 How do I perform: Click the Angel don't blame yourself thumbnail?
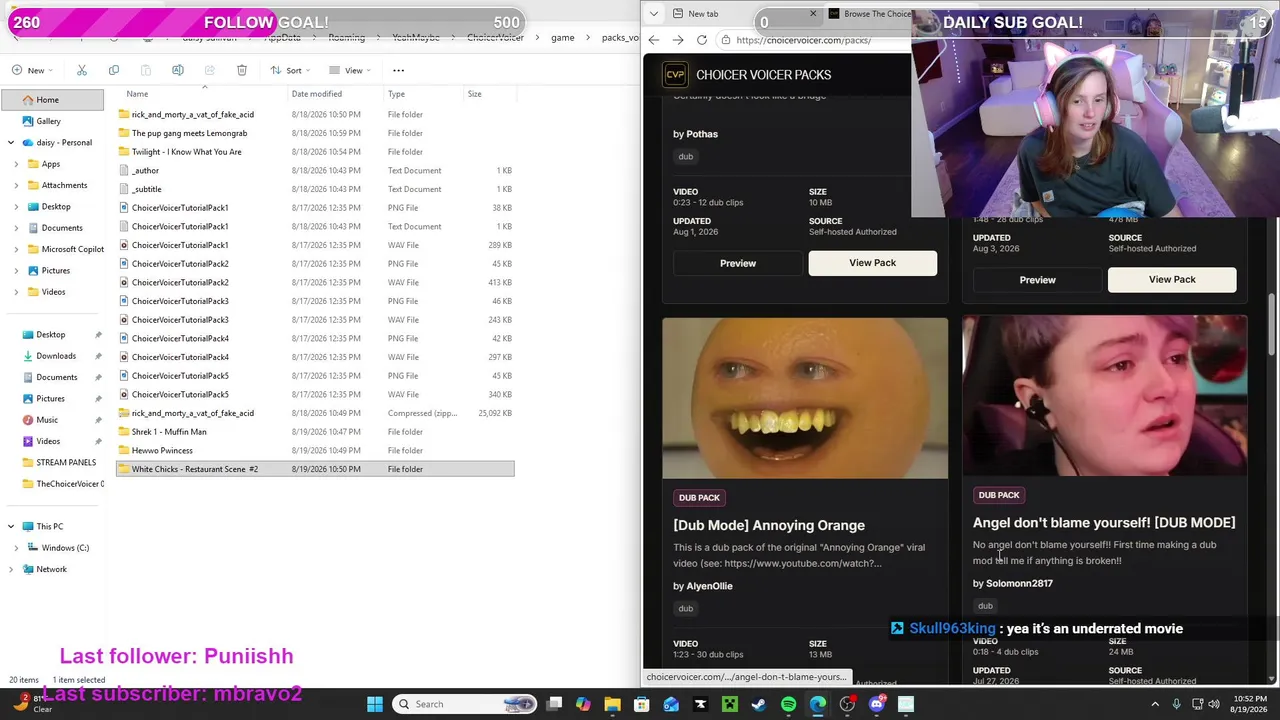1105,396
